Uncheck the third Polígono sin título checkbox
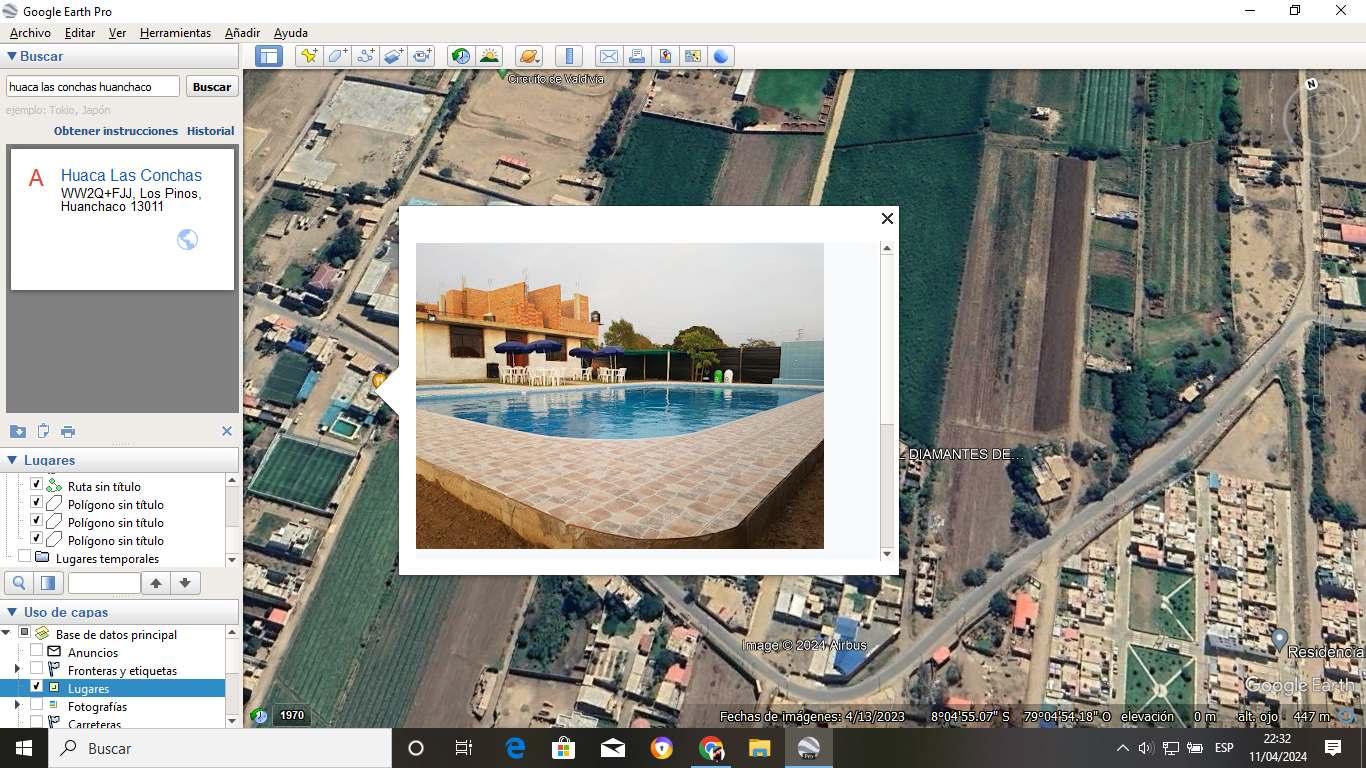The height and width of the screenshot is (768, 1366). pos(36,538)
